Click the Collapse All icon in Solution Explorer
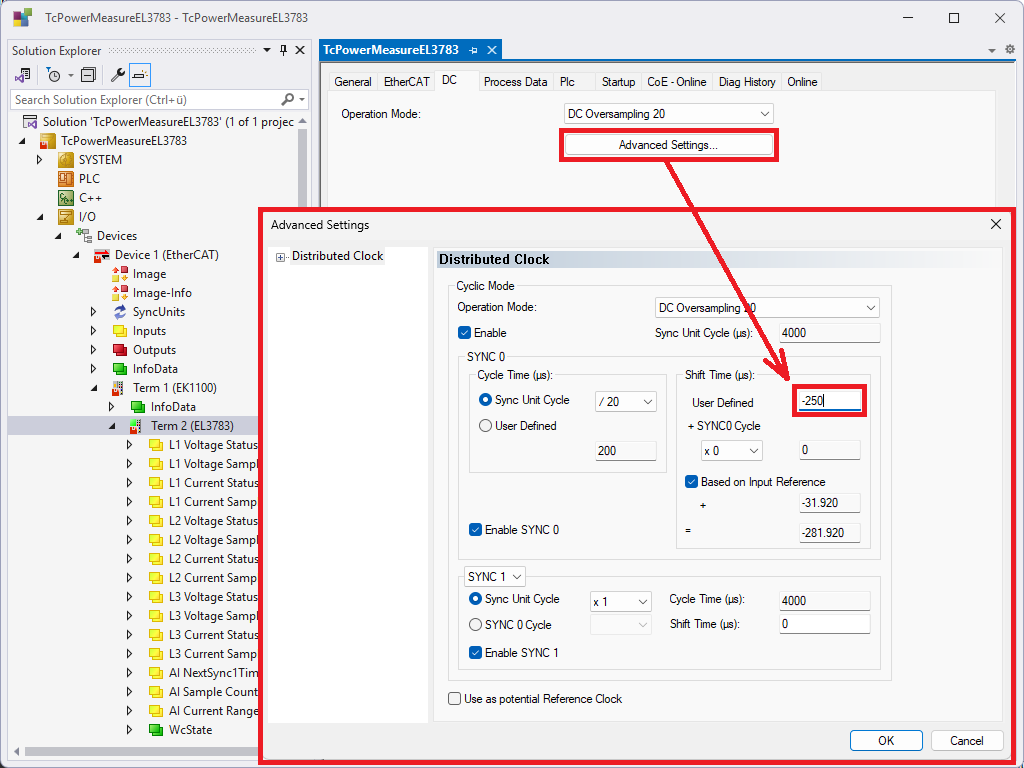The height and width of the screenshot is (768, 1024). point(88,75)
